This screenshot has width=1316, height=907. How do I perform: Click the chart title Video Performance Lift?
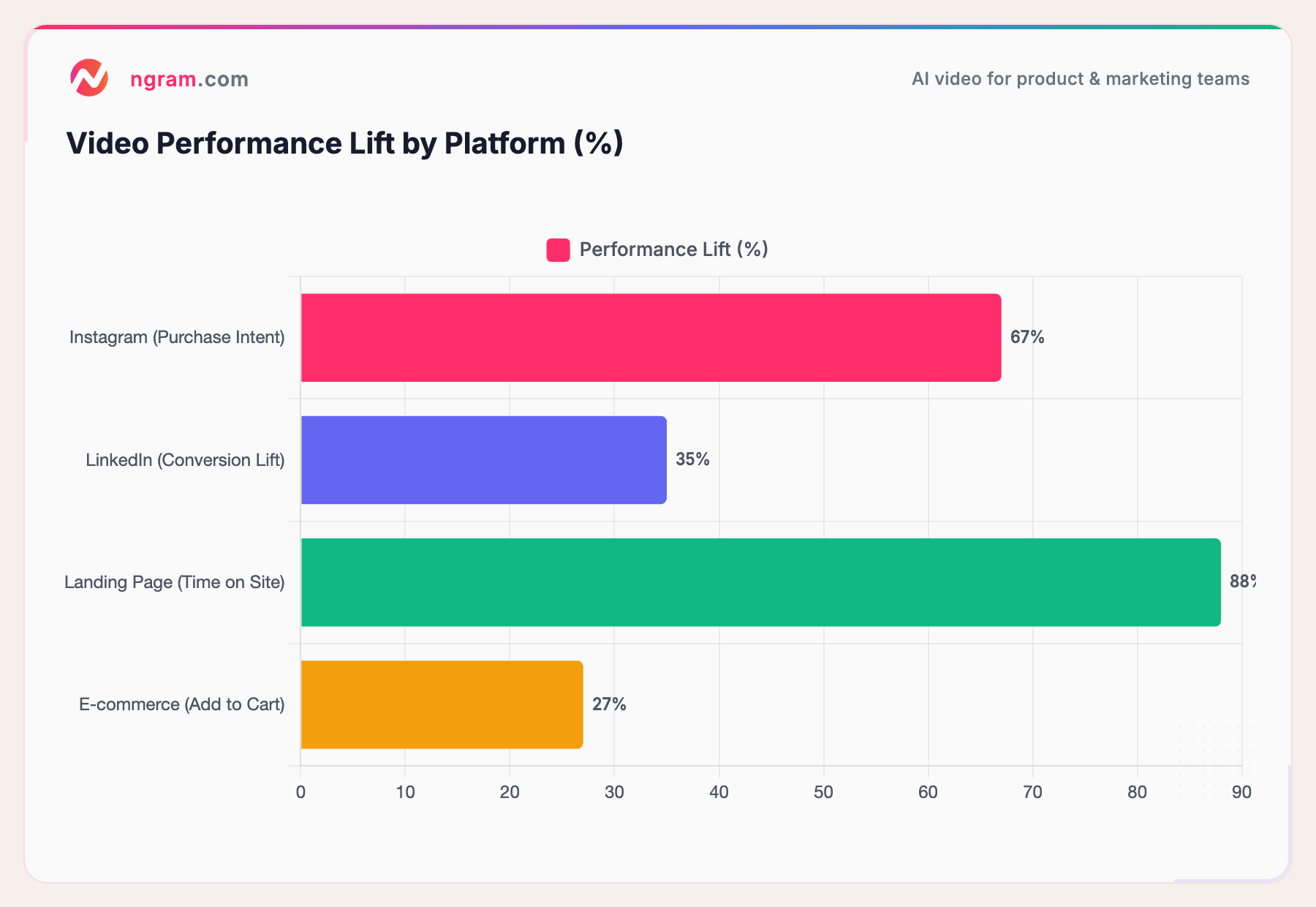[344, 143]
